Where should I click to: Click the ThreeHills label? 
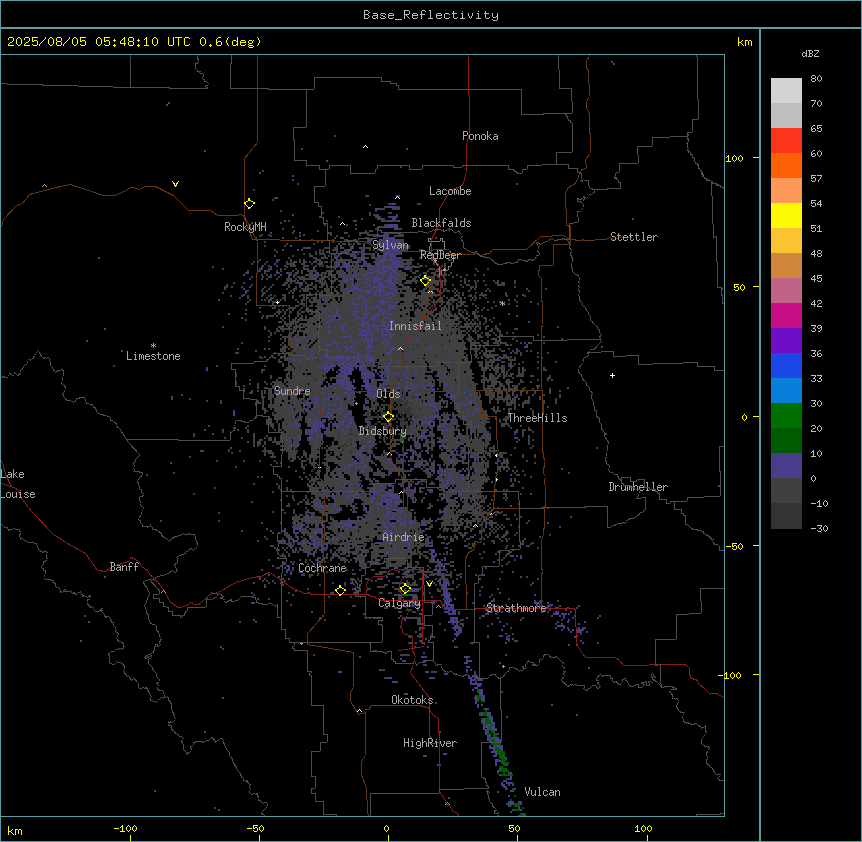coord(537,418)
